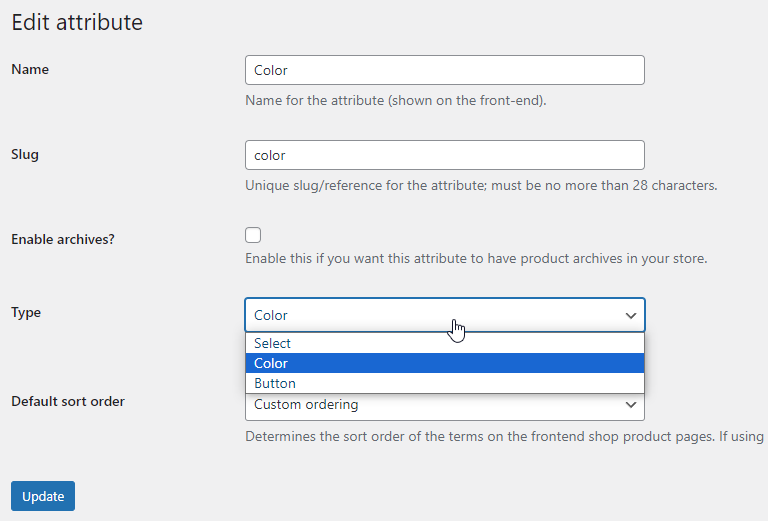The image size is (768, 521).
Task: Click the Type field label
Action: pyautogui.click(x=26, y=312)
